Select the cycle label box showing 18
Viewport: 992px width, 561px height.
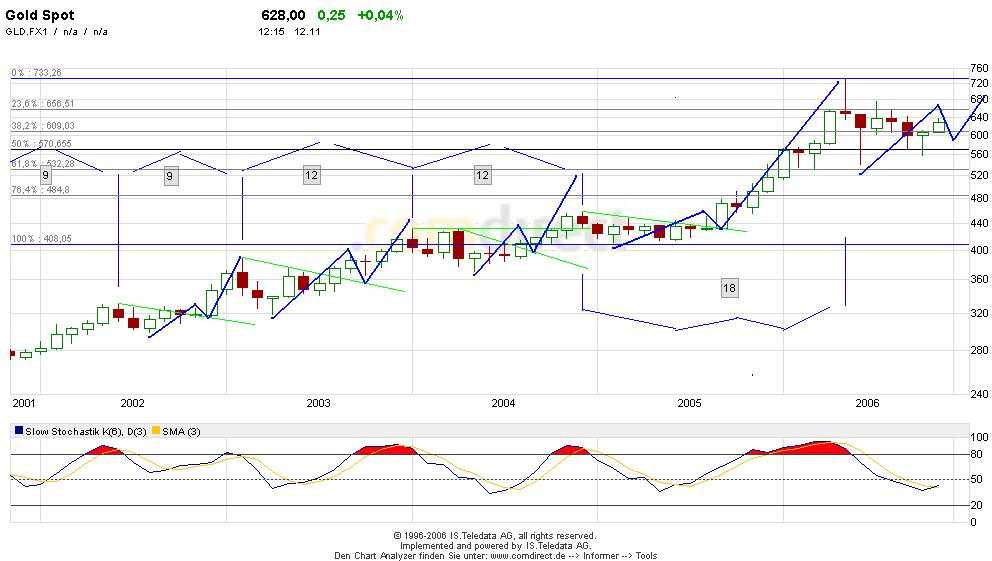729,288
